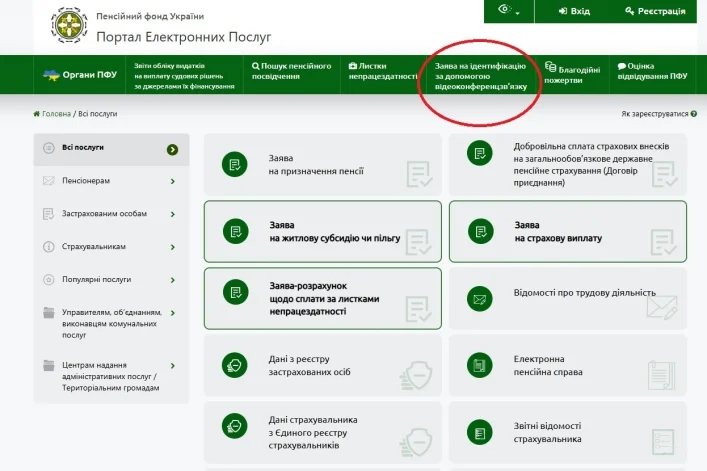Click the Популярні послуги sidebar icon
707x471 pixels.
tap(49, 279)
